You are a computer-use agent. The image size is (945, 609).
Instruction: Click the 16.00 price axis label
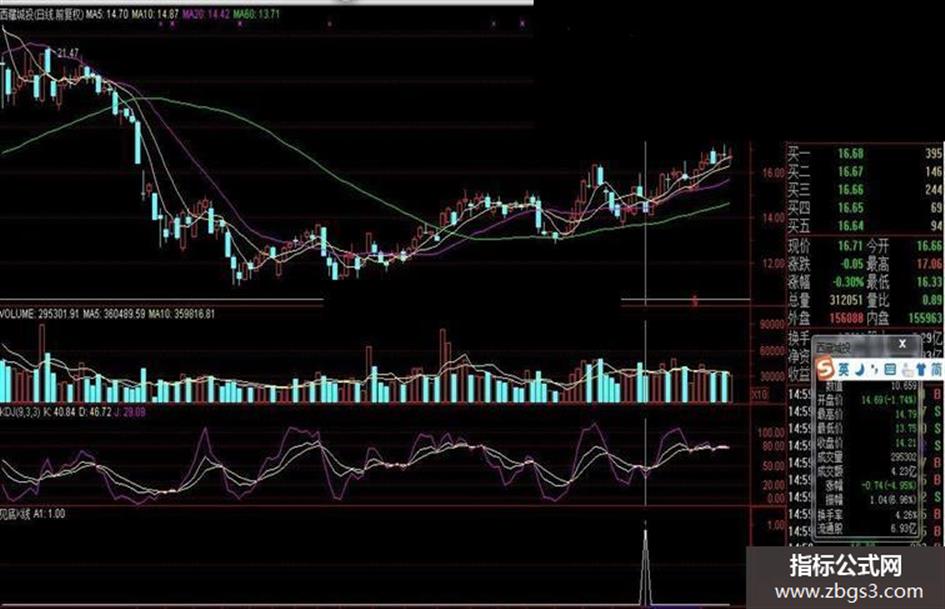[773, 172]
